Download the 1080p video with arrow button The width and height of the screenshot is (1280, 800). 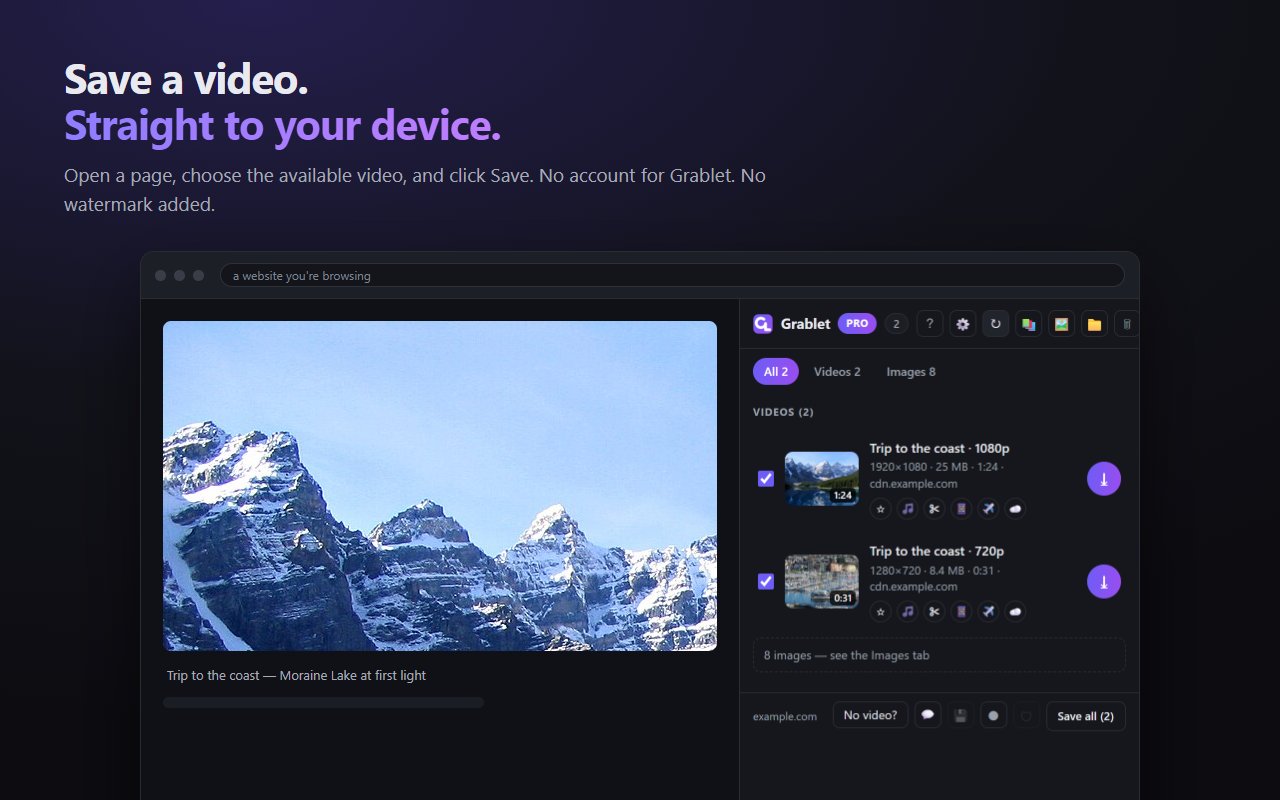[x=1104, y=478]
